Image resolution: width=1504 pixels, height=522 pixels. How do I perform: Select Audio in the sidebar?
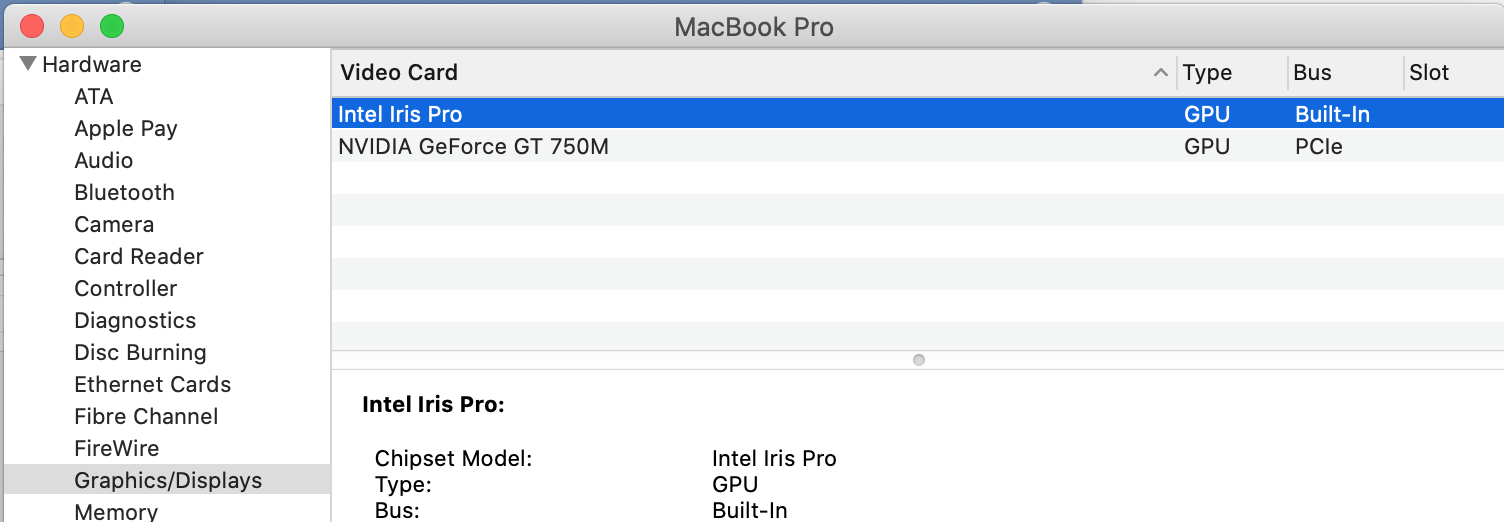click(x=104, y=161)
